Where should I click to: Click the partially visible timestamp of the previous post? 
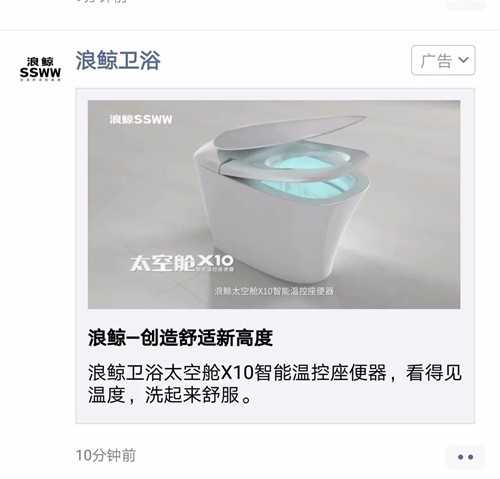click(x=102, y=1)
